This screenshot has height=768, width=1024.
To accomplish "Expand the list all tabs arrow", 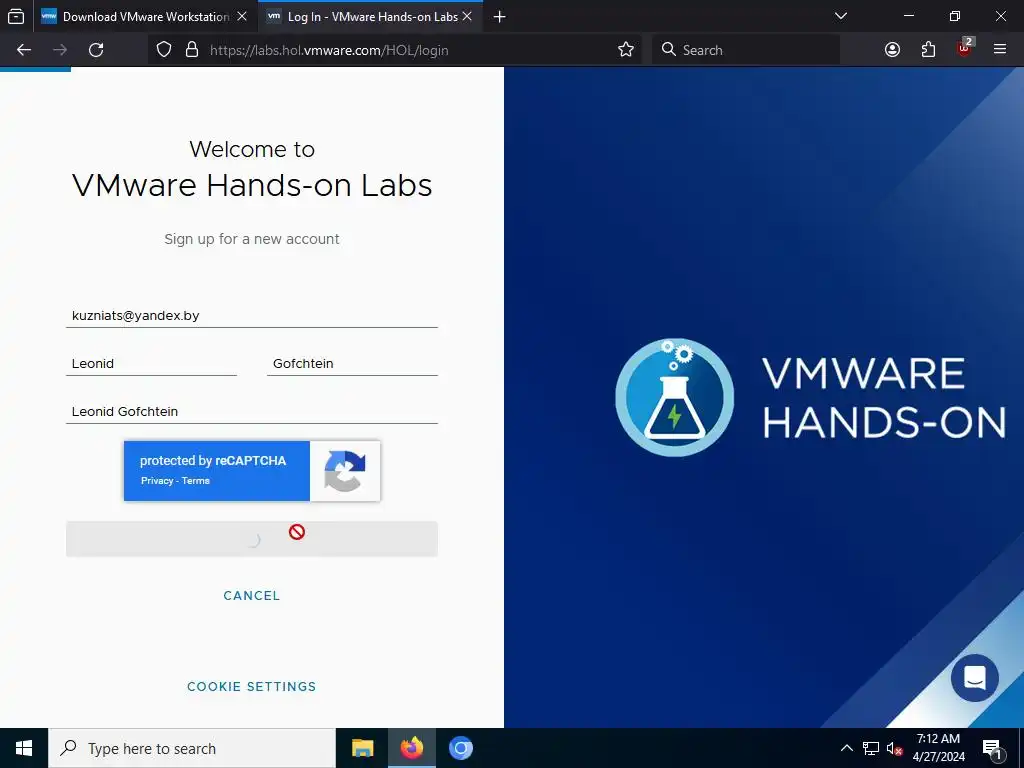I will 841,16.
